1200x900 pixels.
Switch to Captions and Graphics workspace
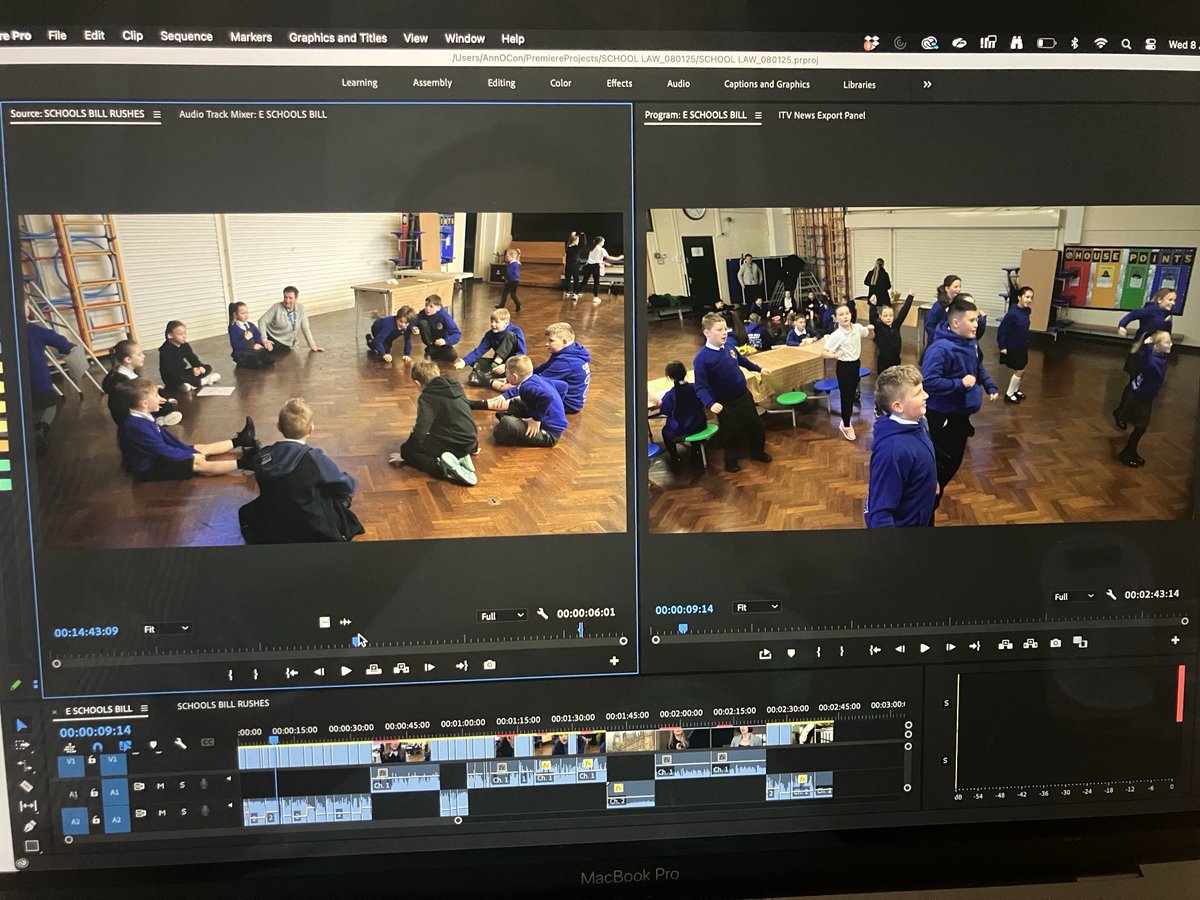(x=767, y=84)
